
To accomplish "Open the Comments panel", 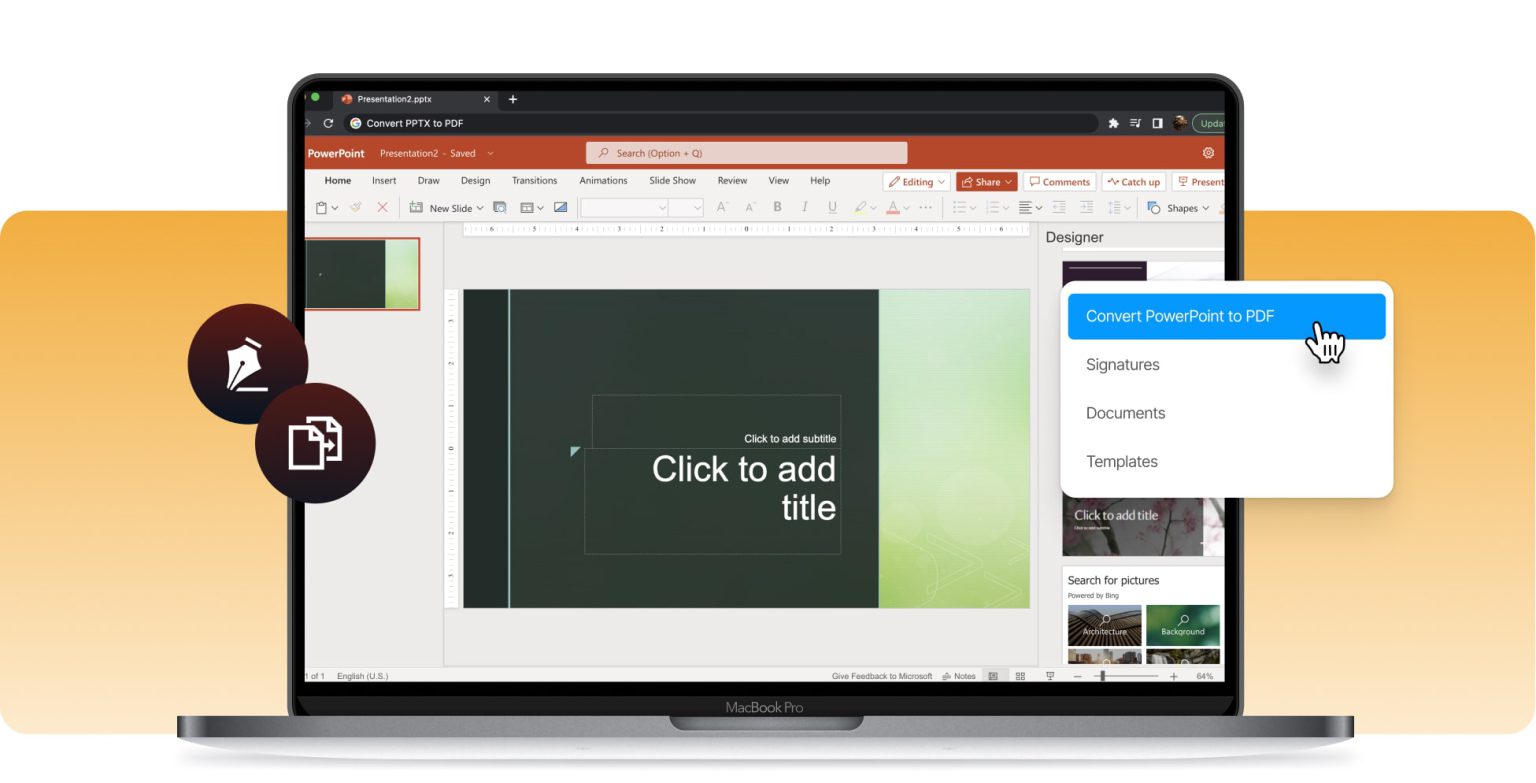I will (x=1060, y=181).
